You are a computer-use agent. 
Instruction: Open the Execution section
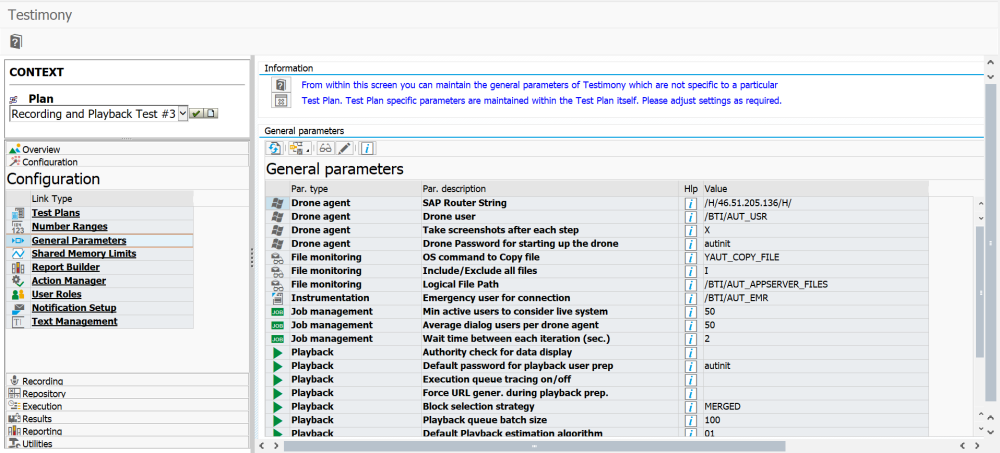tap(126, 406)
